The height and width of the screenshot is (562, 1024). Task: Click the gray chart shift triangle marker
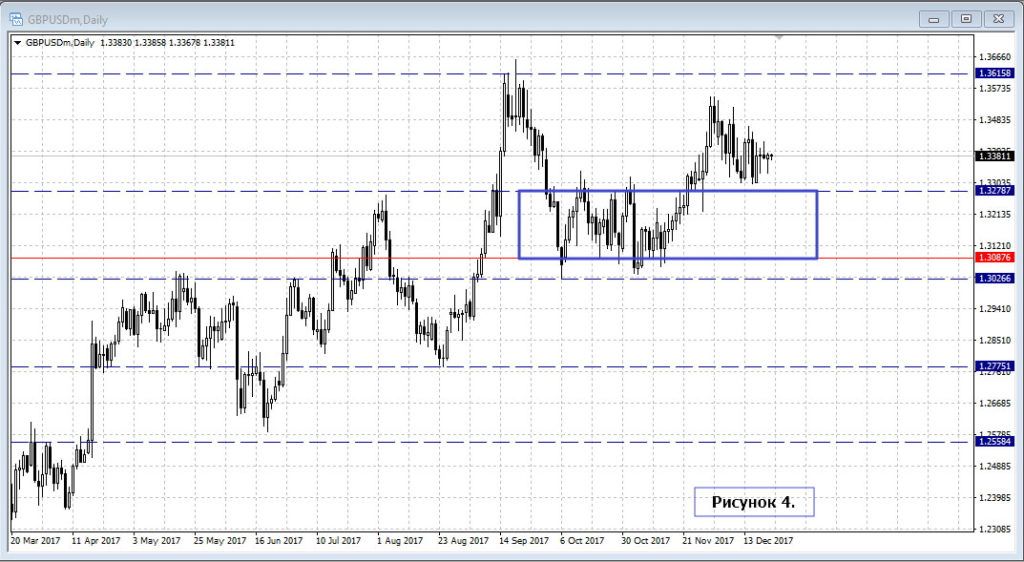[x=779, y=38]
